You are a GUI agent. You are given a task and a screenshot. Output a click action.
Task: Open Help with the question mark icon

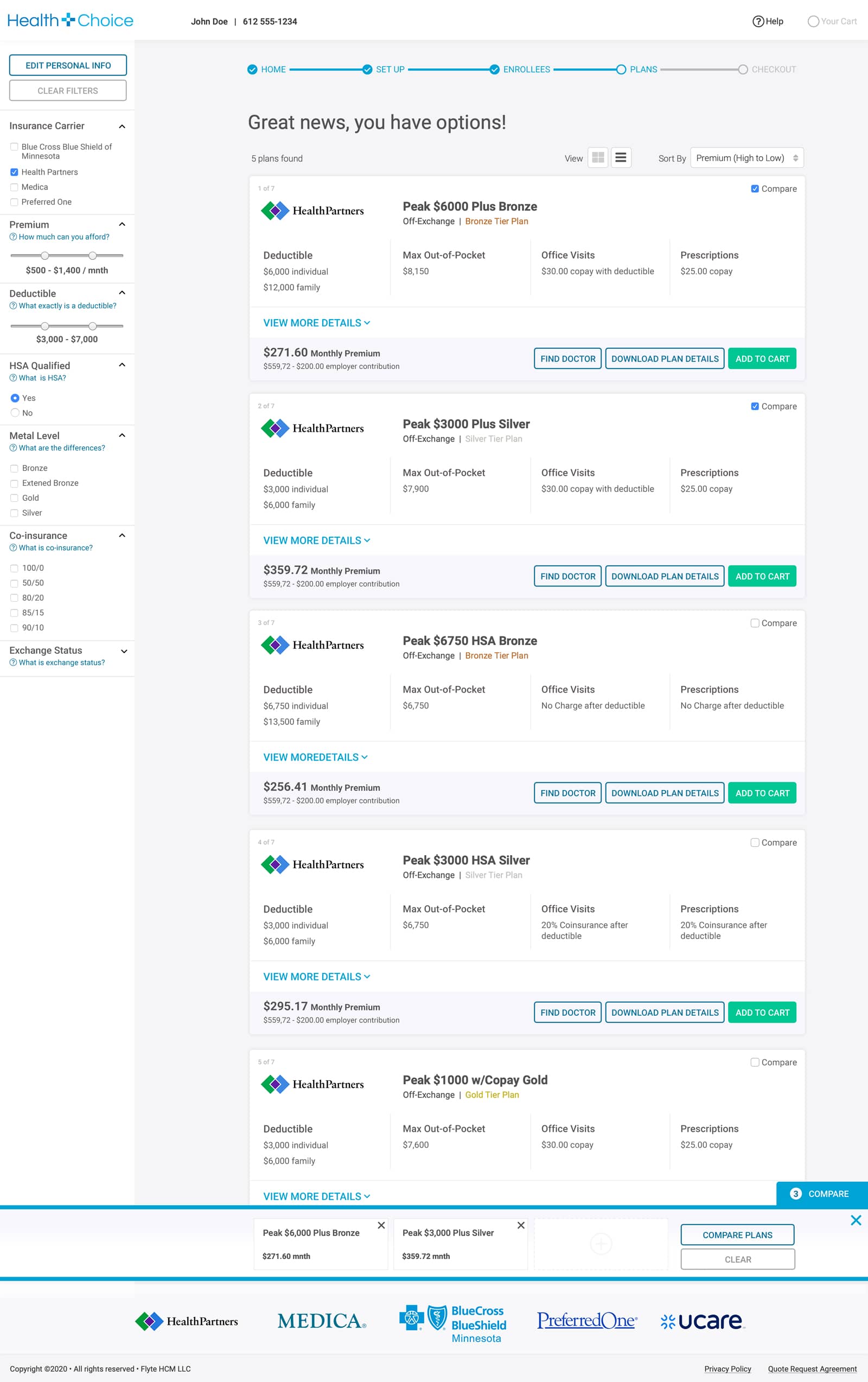tap(768, 21)
